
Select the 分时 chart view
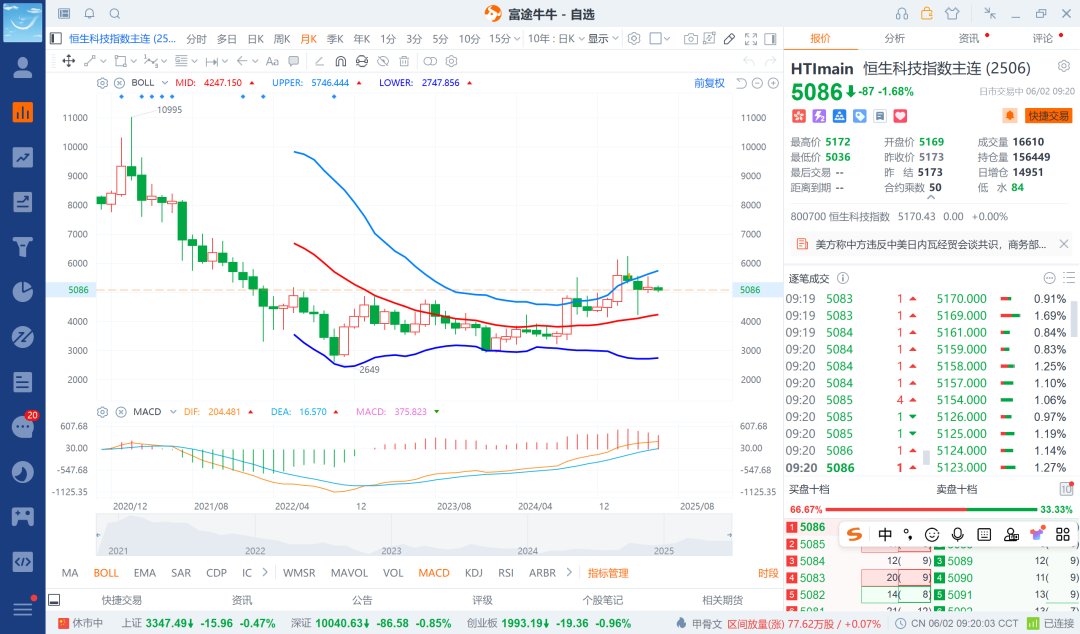click(x=196, y=39)
